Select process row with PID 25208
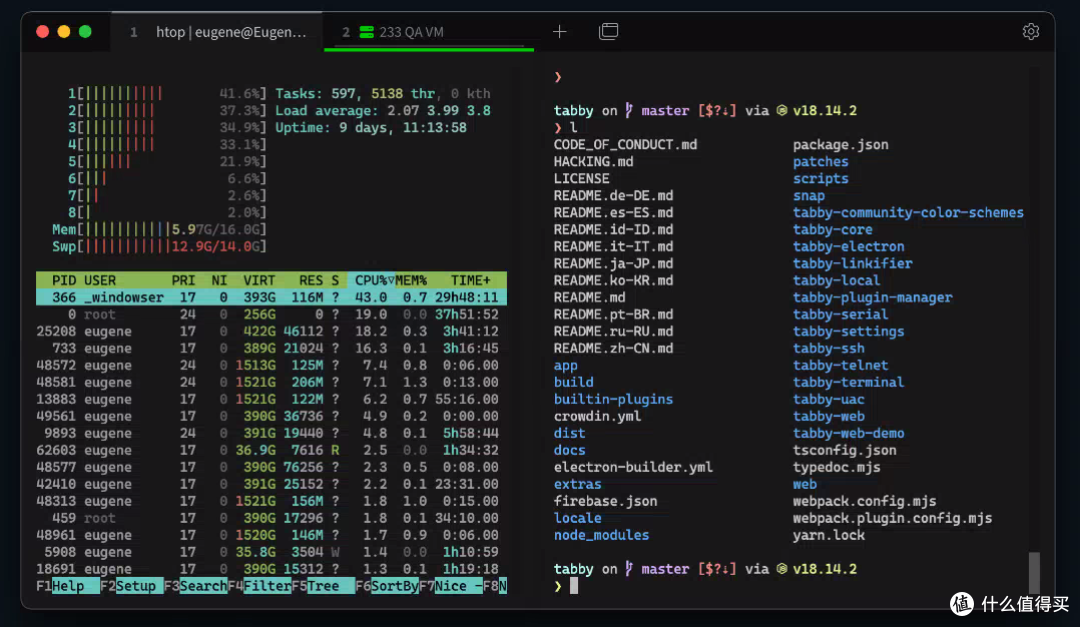The height and width of the screenshot is (627, 1080). 271,331
